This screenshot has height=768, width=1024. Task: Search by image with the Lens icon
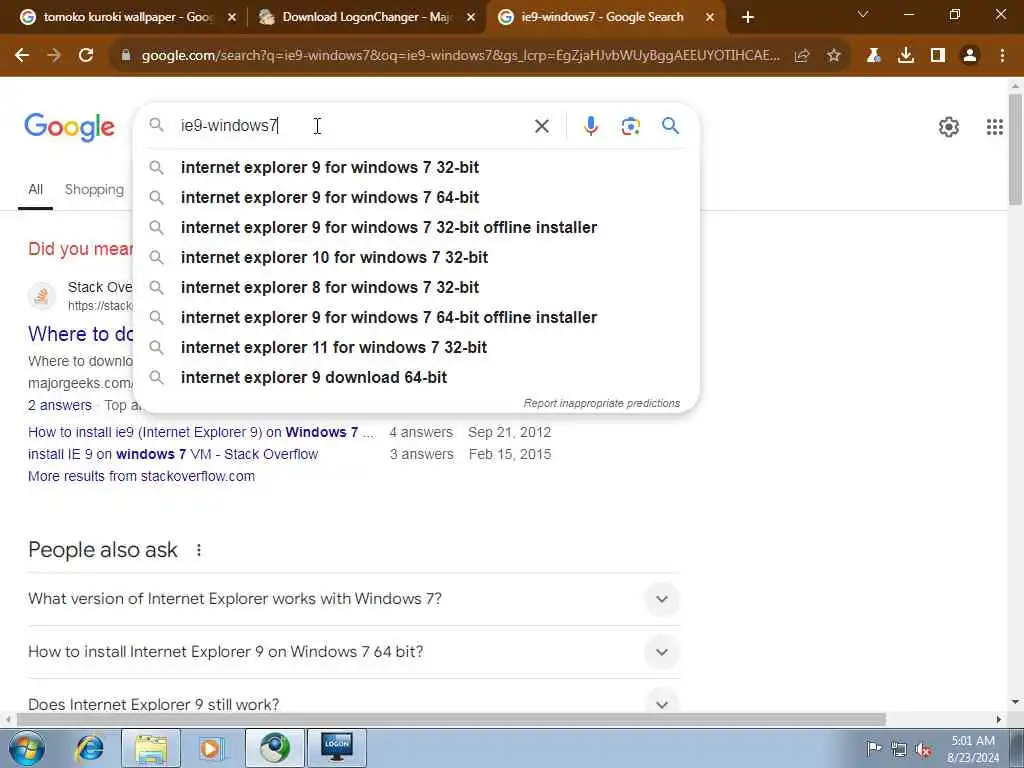coord(630,126)
